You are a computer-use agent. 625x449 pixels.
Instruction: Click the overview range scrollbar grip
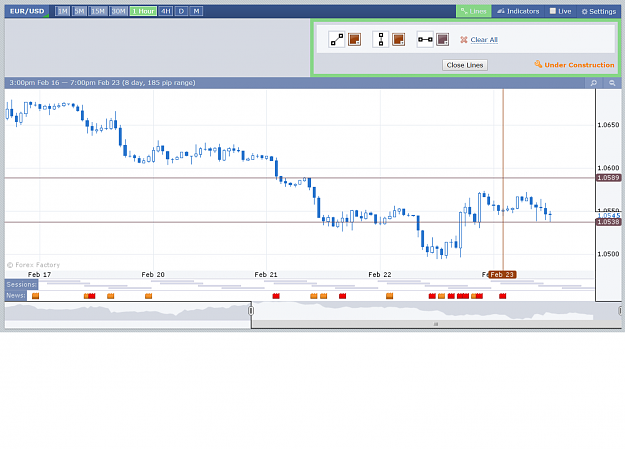pos(436,324)
